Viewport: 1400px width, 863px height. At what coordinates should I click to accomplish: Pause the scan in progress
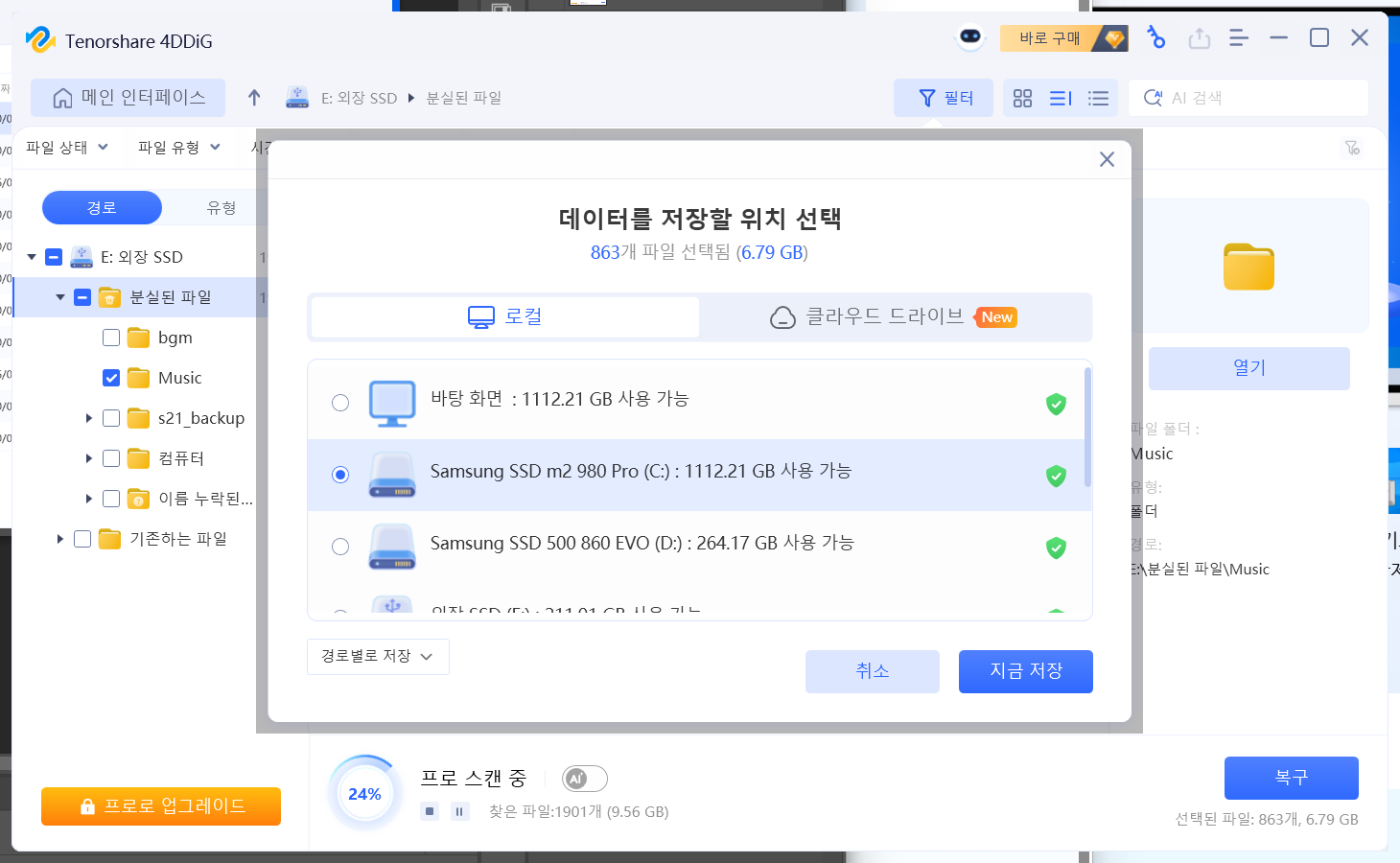(459, 811)
